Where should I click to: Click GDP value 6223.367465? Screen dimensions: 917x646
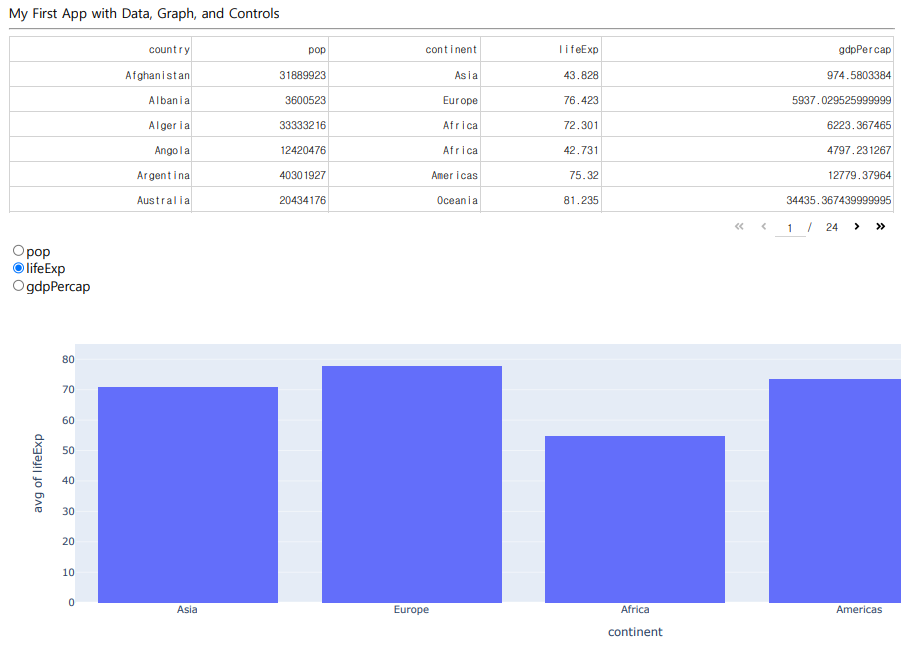click(747, 125)
